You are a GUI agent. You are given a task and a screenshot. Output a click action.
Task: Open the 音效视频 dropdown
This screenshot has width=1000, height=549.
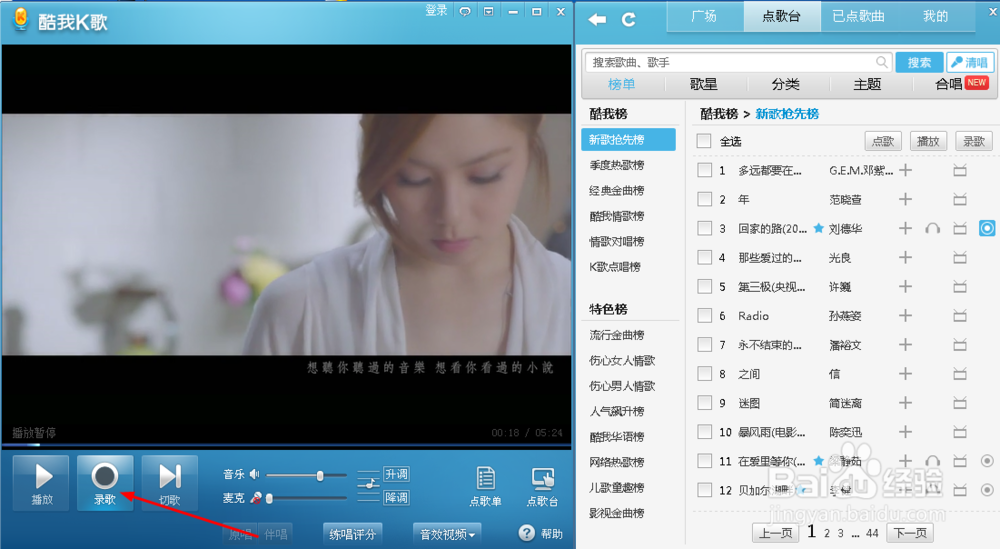point(447,534)
